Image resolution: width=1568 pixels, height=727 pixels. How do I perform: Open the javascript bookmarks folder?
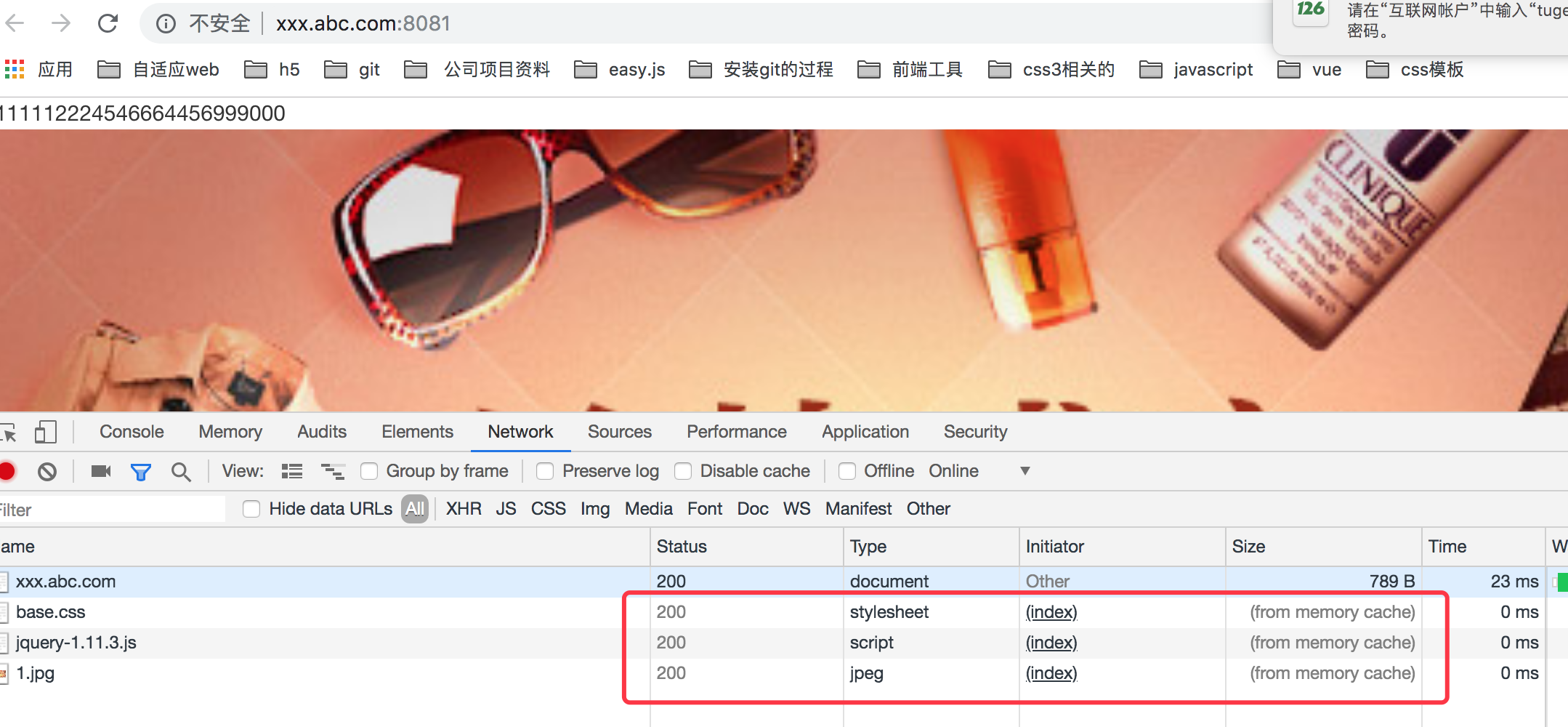pos(1196,70)
